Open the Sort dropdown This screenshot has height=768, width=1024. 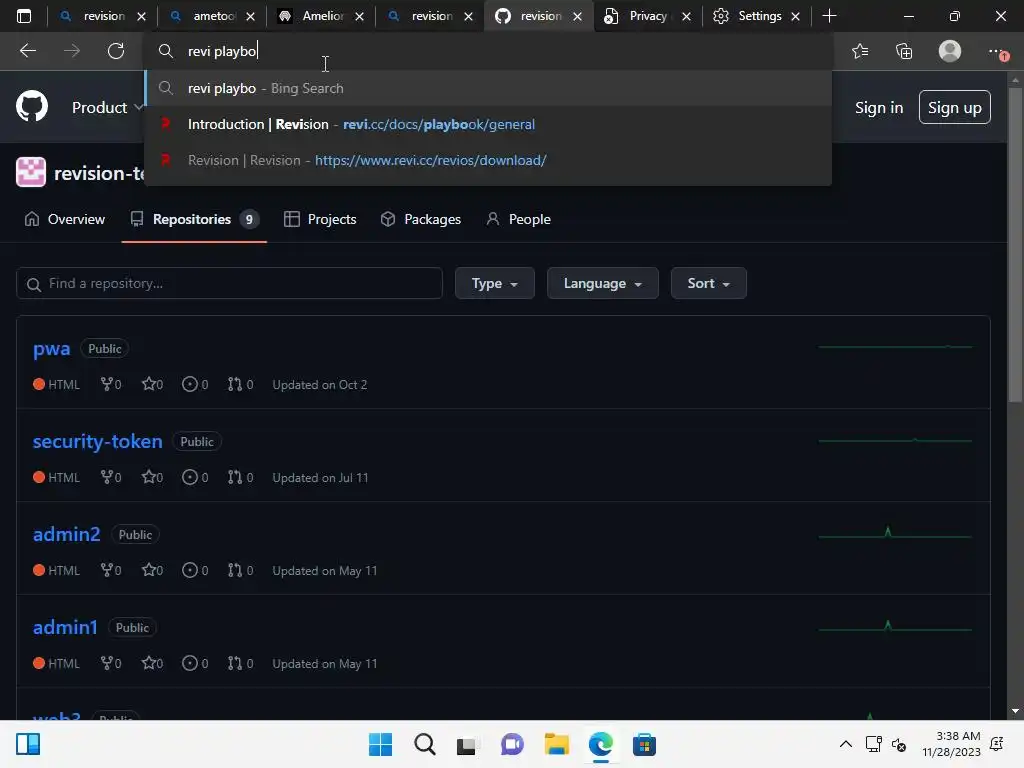click(x=709, y=283)
